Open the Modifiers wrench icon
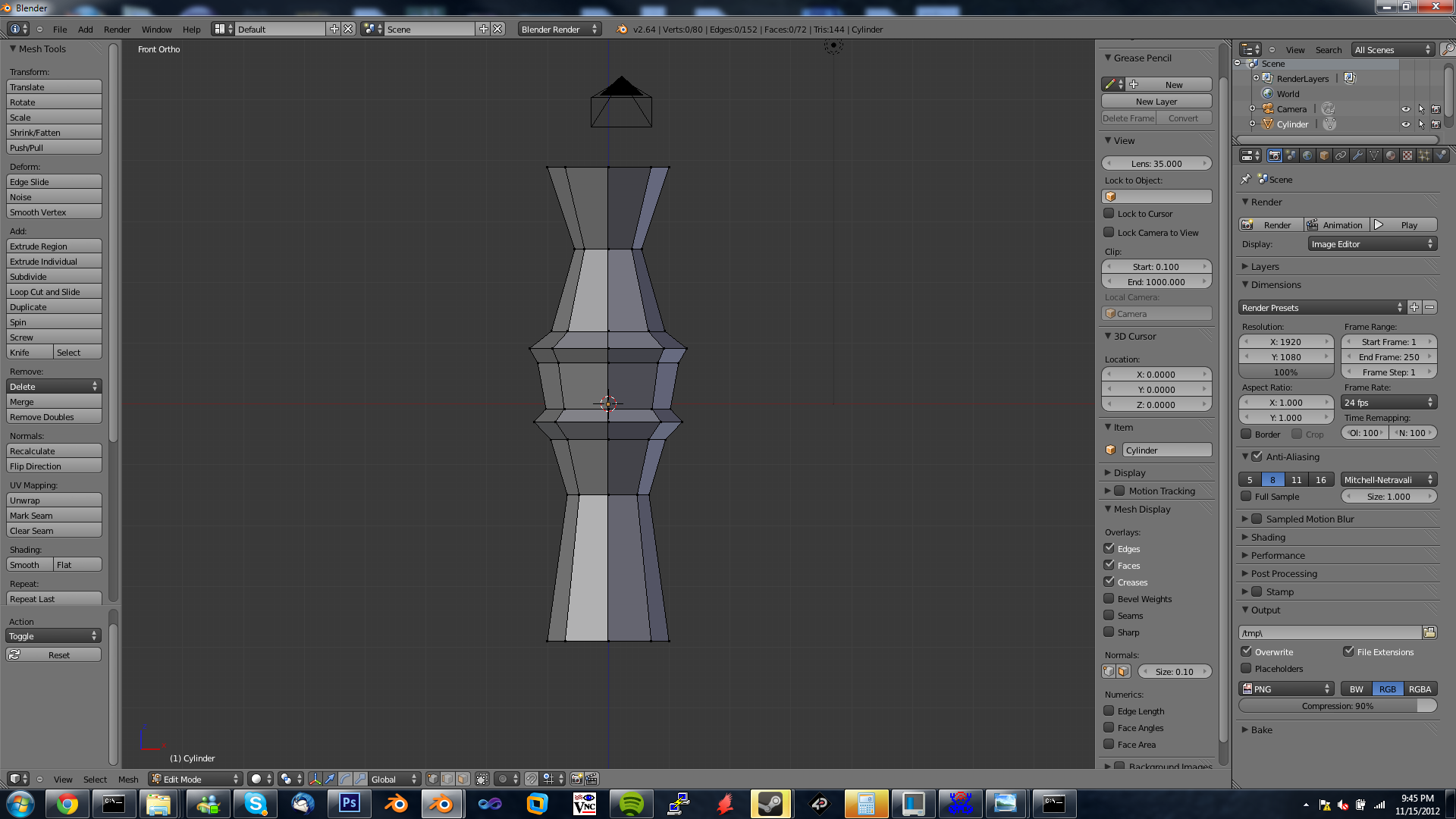Image resolution: width=1456 pixels, height=819 pixels. (x=1357, y=155)
